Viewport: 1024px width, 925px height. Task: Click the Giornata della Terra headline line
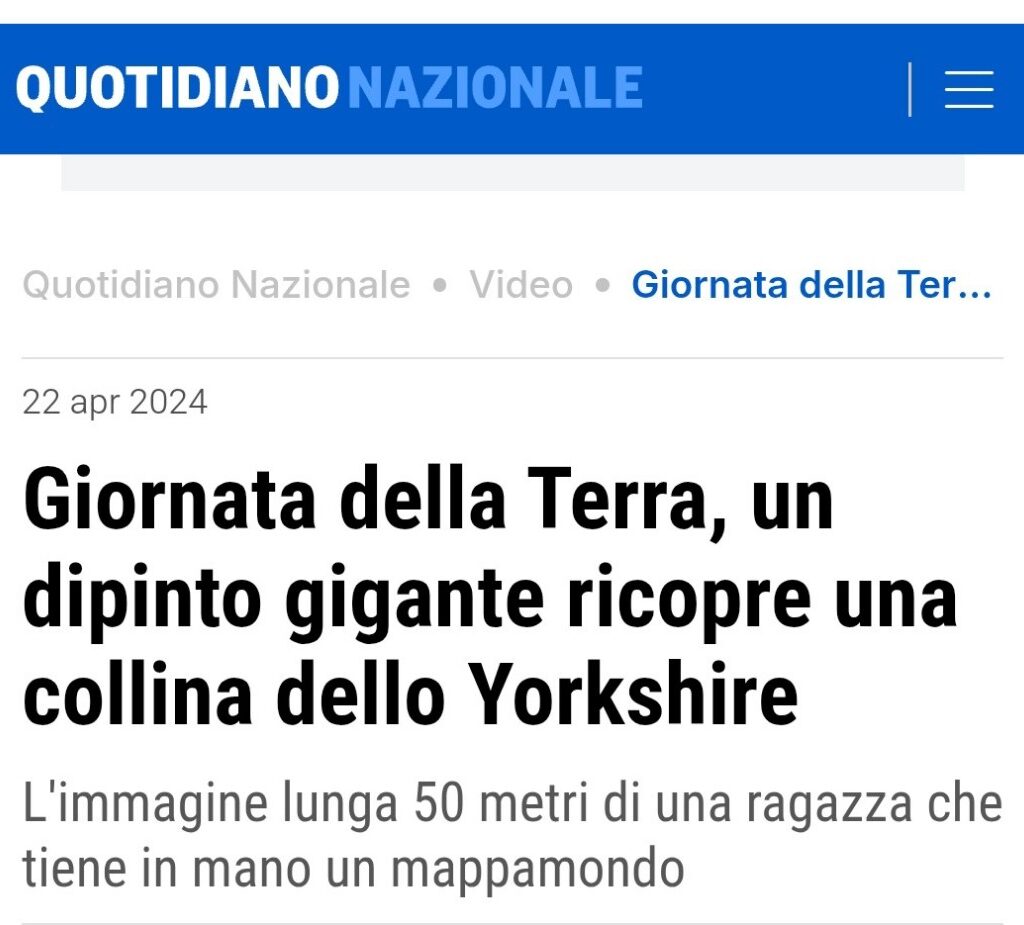coord(428,500)
